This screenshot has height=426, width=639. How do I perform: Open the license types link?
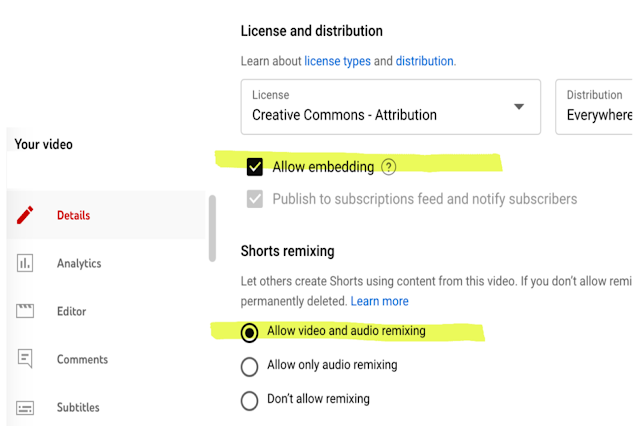(x=337, y=61)
